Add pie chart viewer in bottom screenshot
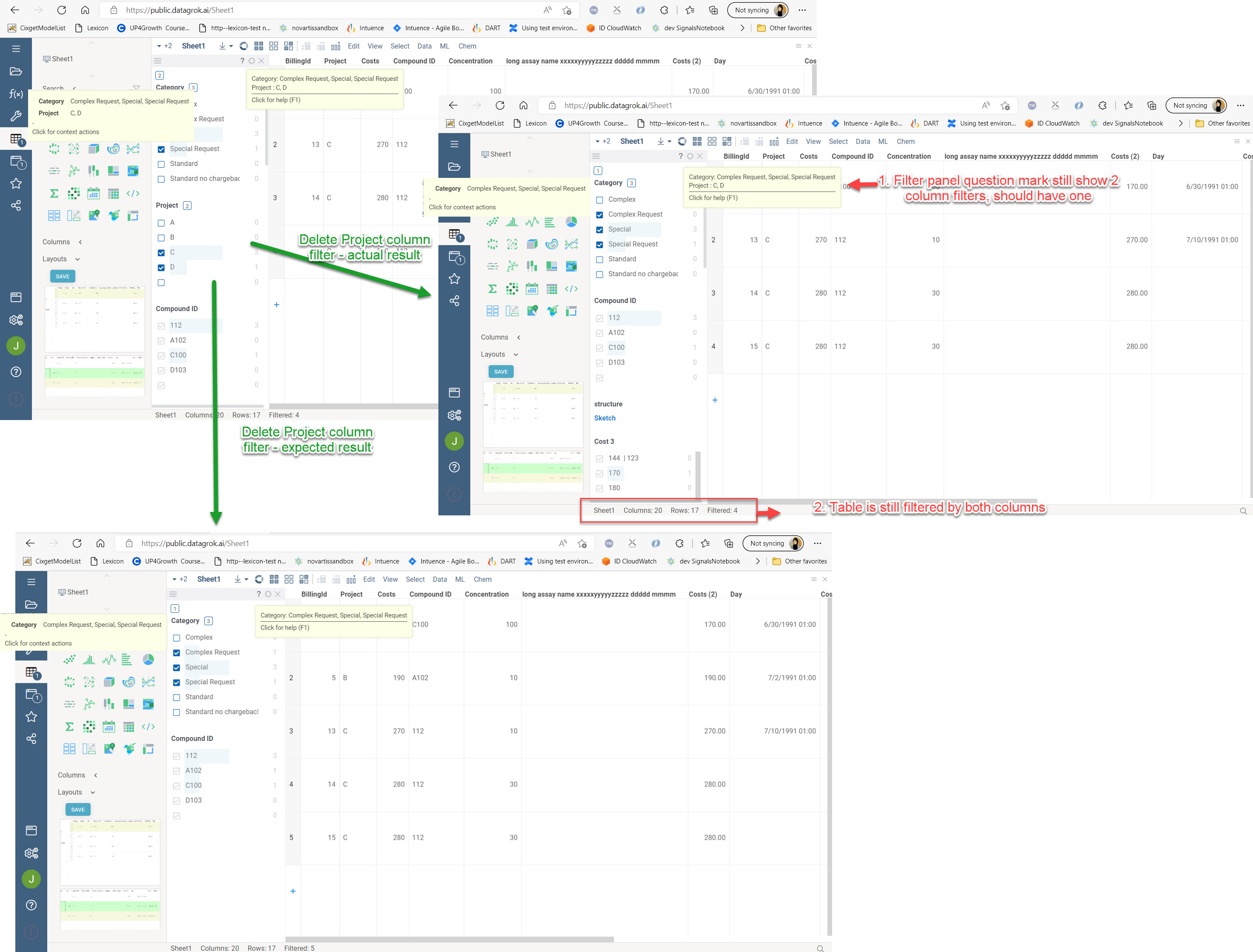Screen dimensions: 1253x952 coord(148,660)
